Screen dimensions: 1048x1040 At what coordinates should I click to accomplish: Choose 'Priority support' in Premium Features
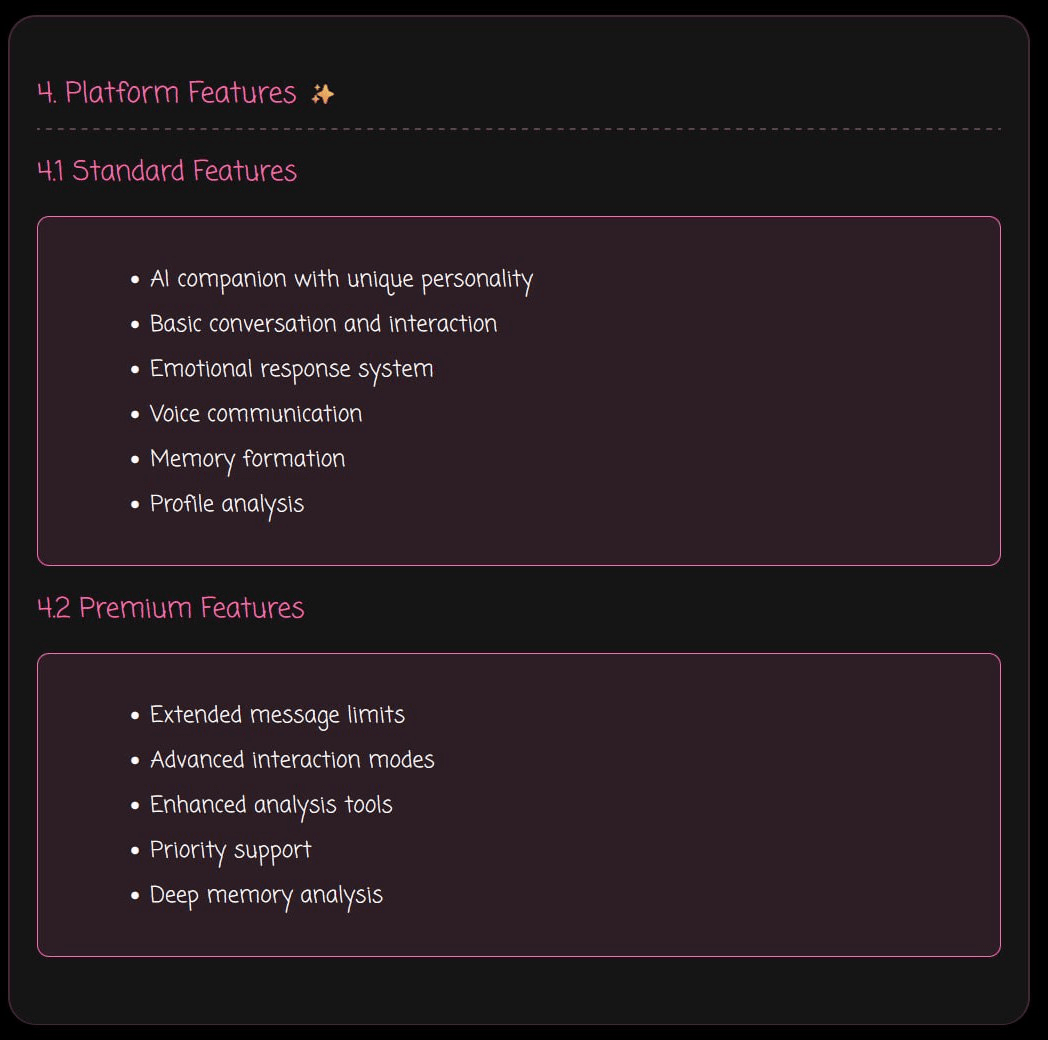(230, 850)
